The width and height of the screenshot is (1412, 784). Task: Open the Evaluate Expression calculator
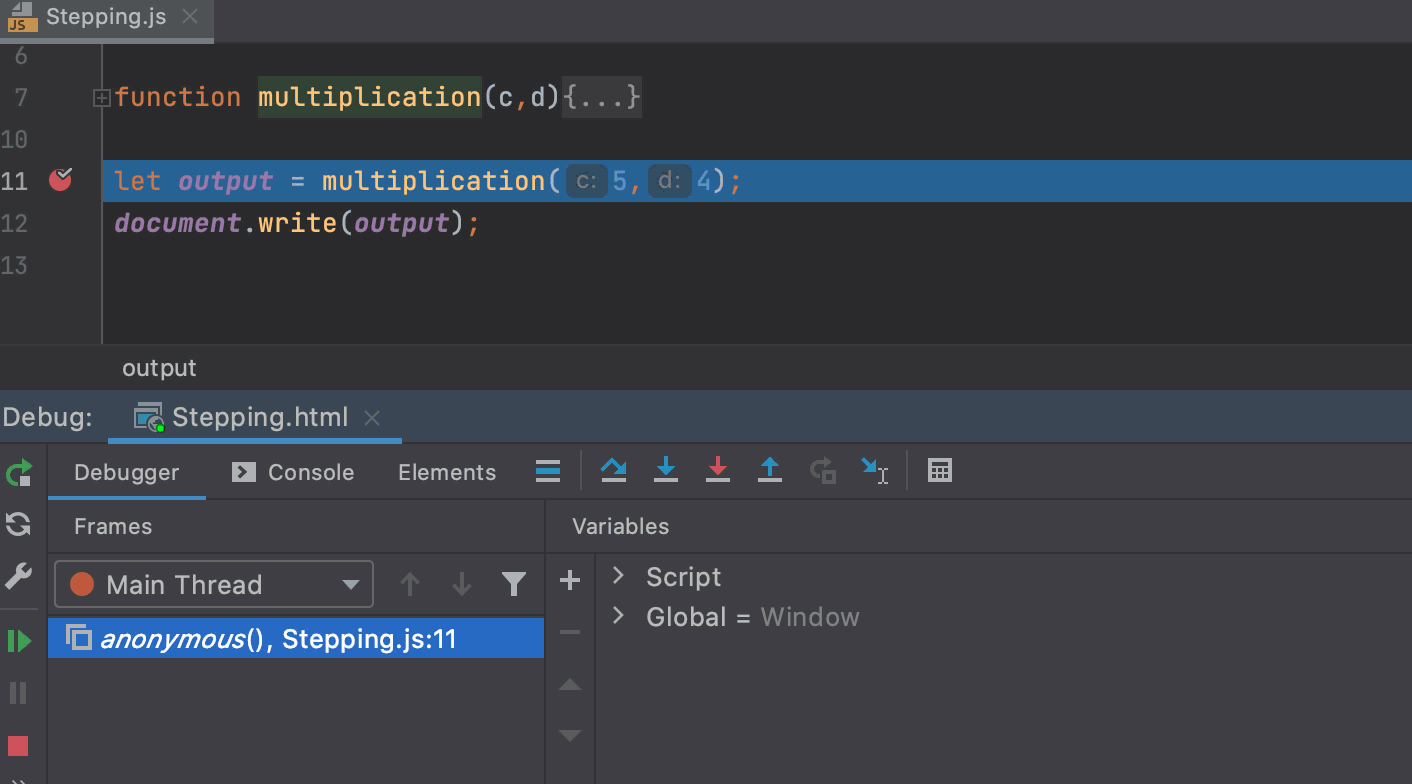[939, 470]
